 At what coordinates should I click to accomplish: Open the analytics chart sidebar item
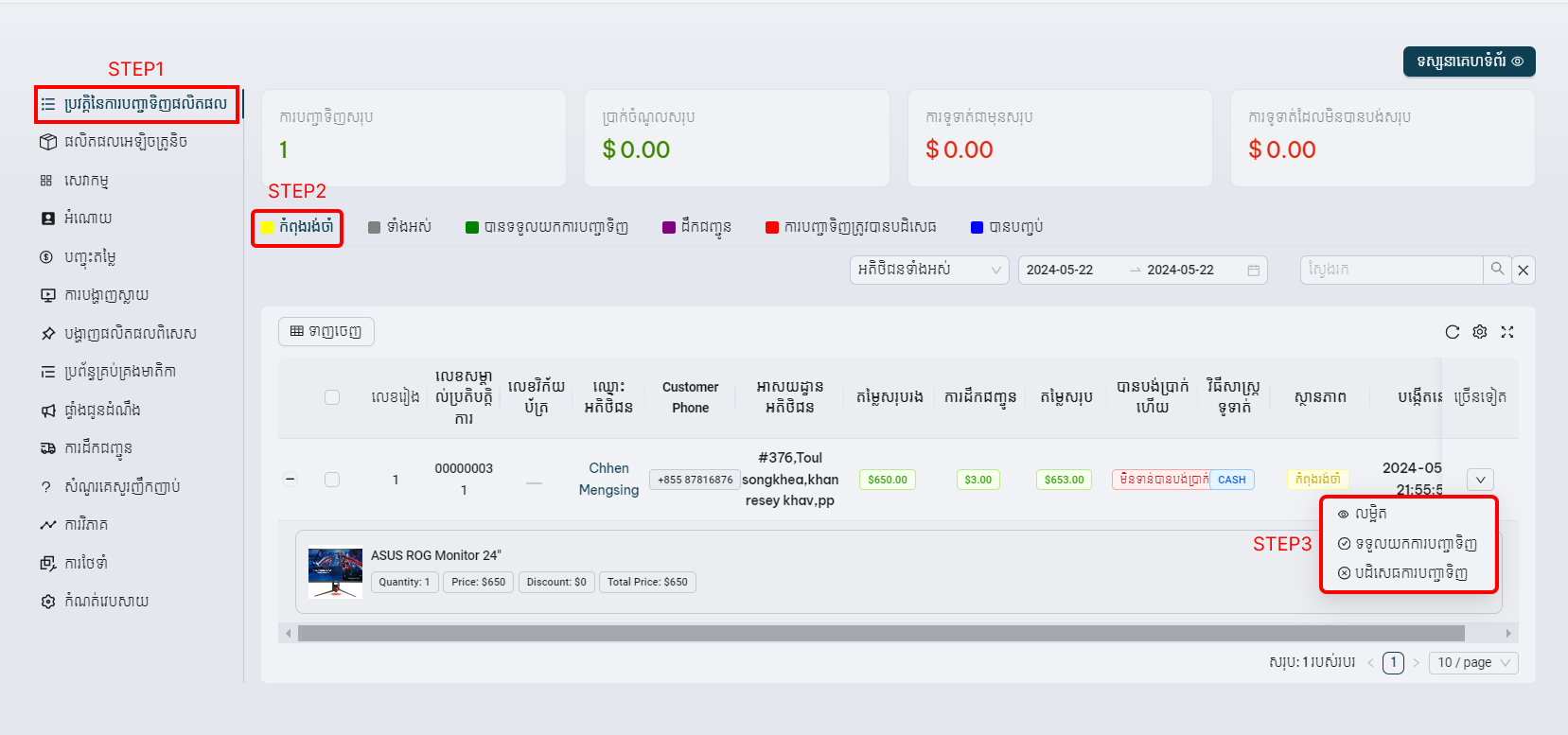pyautogui.click(x=85, y=524)
